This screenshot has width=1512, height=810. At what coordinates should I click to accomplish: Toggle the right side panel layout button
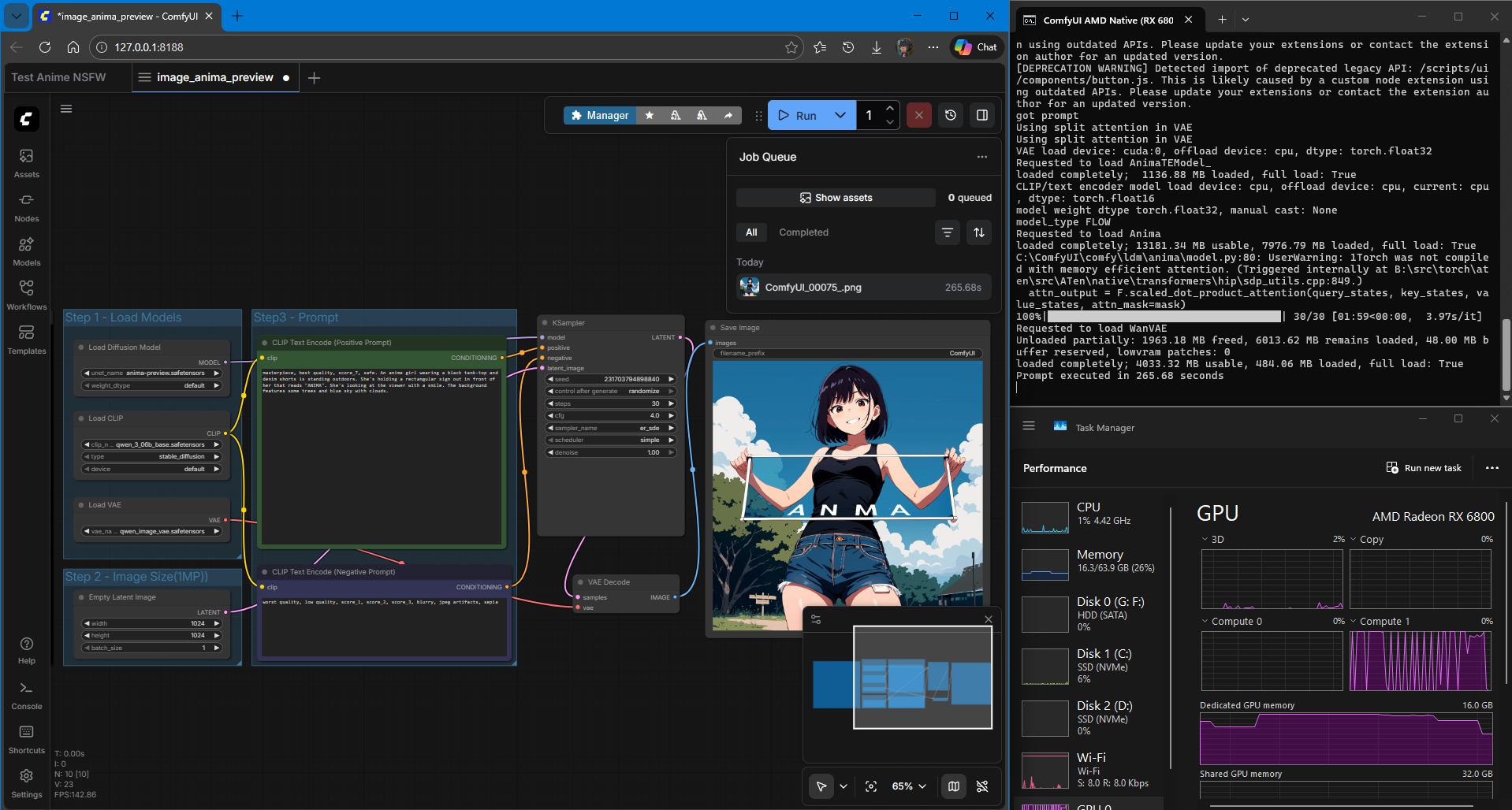(982, 115)
